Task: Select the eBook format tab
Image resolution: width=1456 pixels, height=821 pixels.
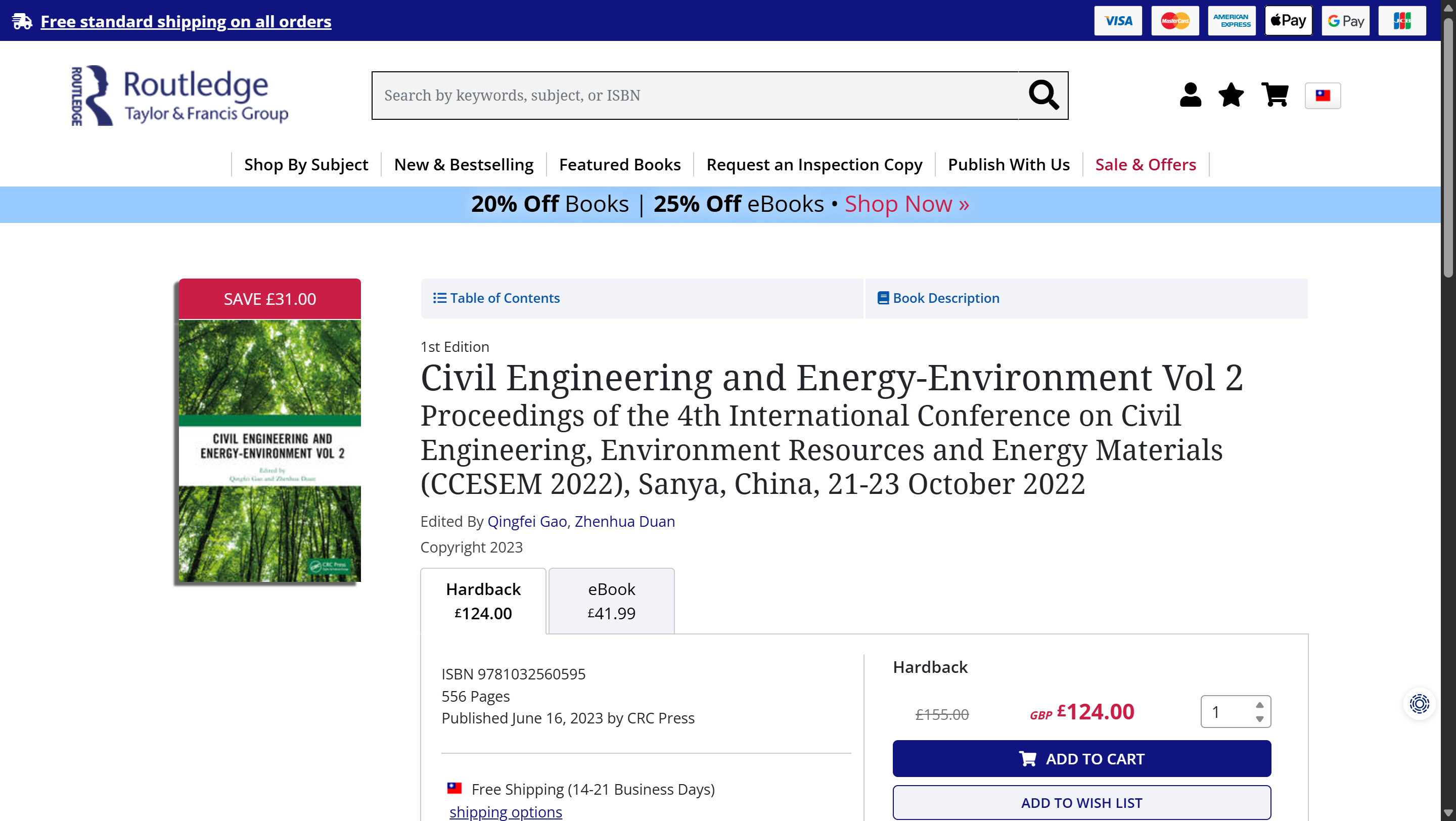Action: [612, 601]
